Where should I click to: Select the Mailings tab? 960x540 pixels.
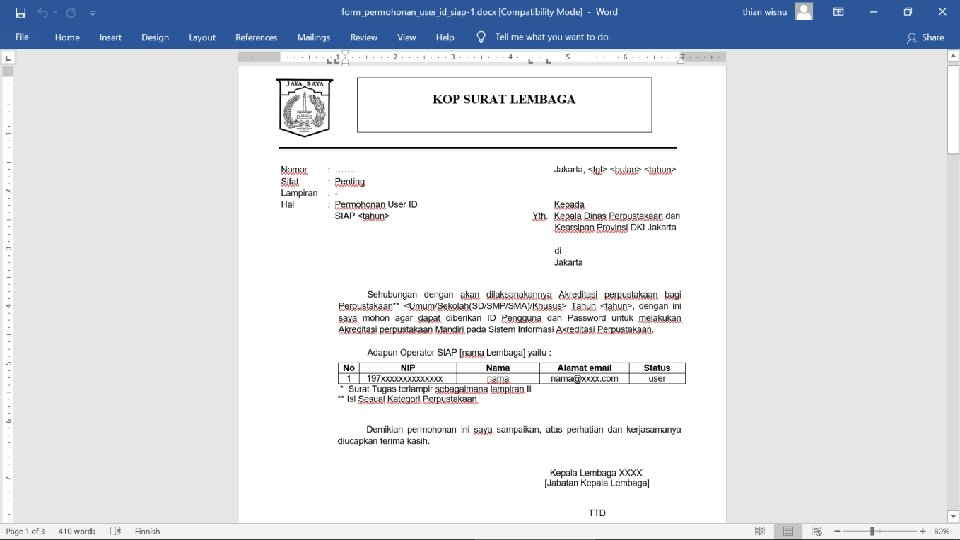pyautogui.click(x=313, y=37)
